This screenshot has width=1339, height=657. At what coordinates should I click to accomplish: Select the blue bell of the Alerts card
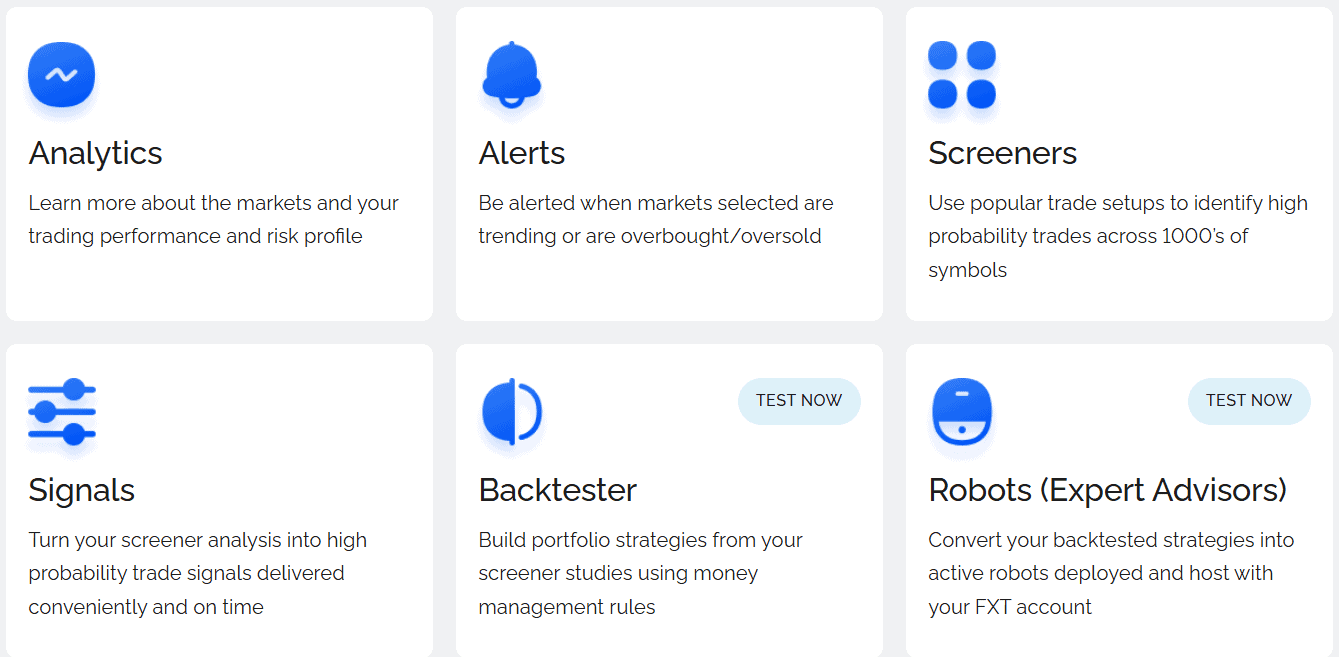(510, 76)
